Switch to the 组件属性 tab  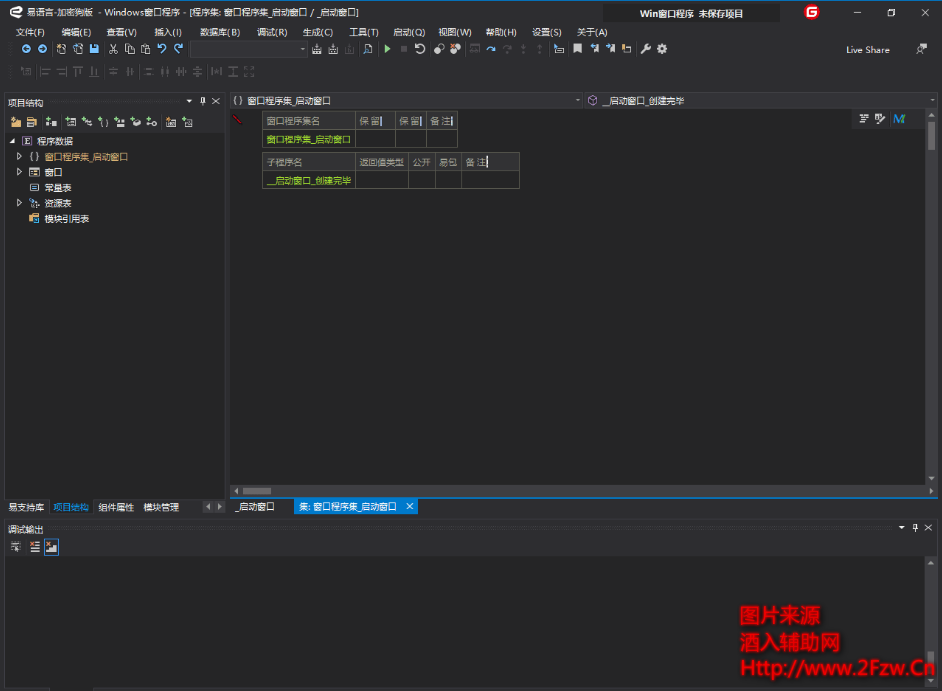point(116,507)
